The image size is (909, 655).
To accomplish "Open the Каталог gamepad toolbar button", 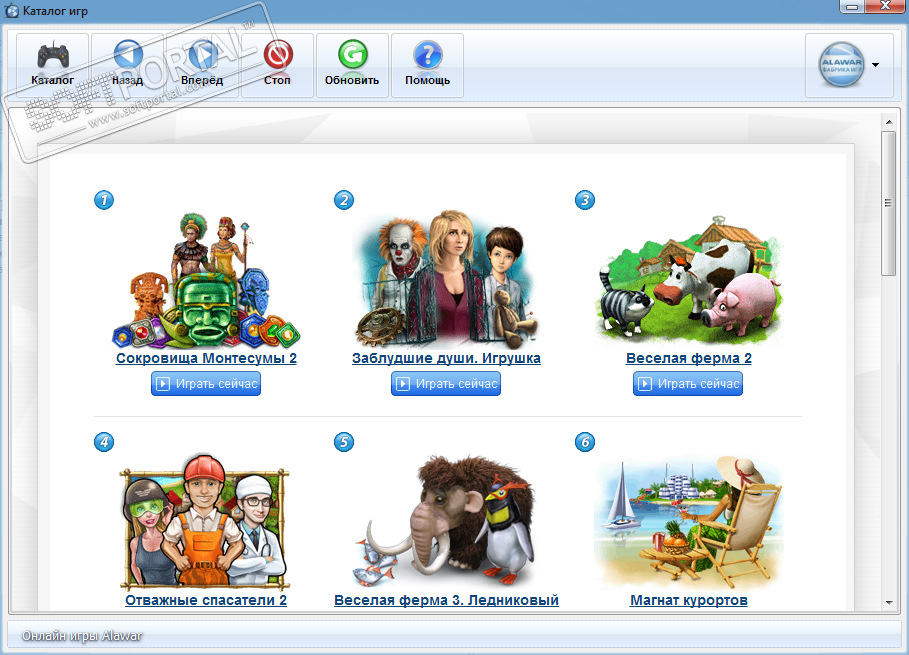I will click(x=53, y=65).
